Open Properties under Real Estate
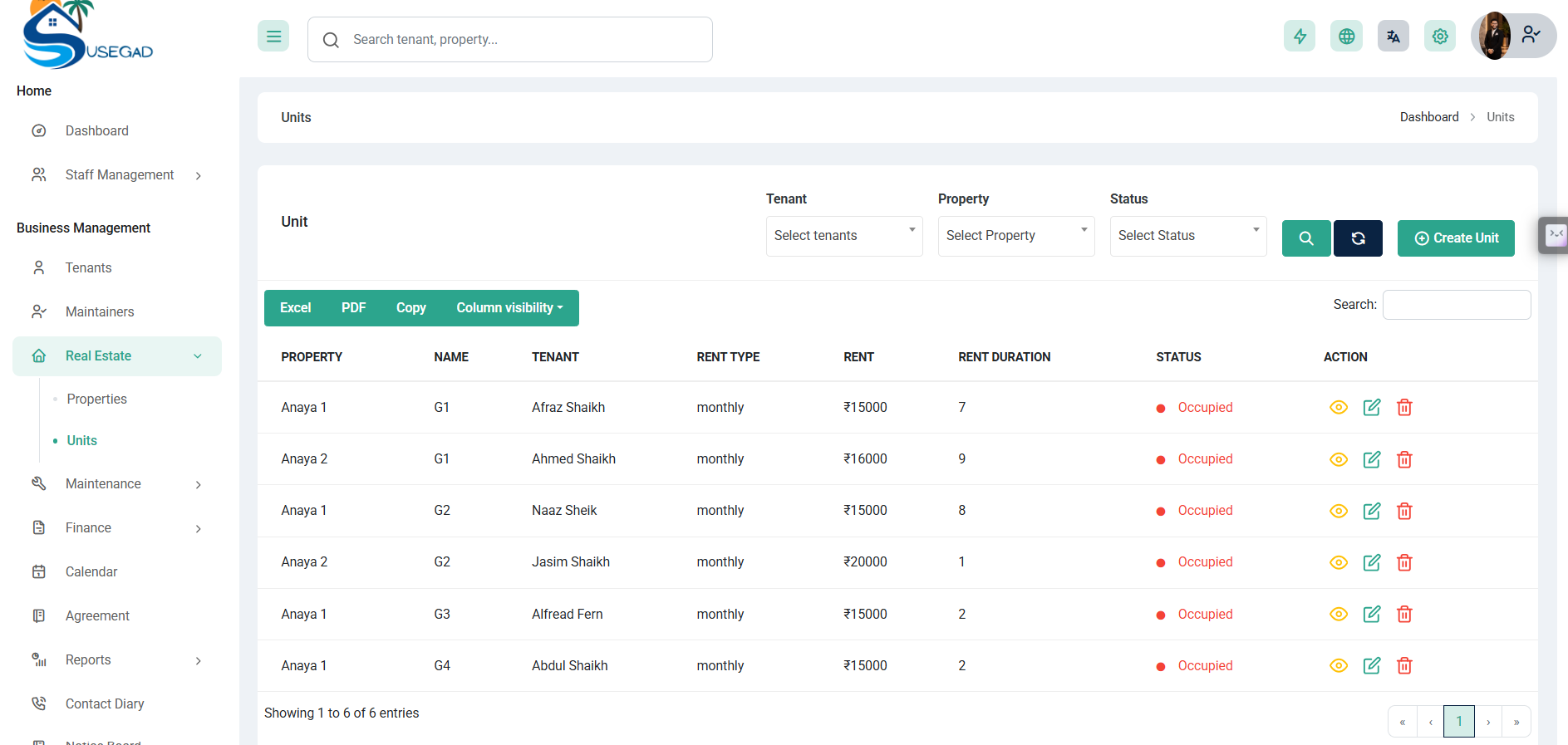1568x745 pixels. (96, 399)
